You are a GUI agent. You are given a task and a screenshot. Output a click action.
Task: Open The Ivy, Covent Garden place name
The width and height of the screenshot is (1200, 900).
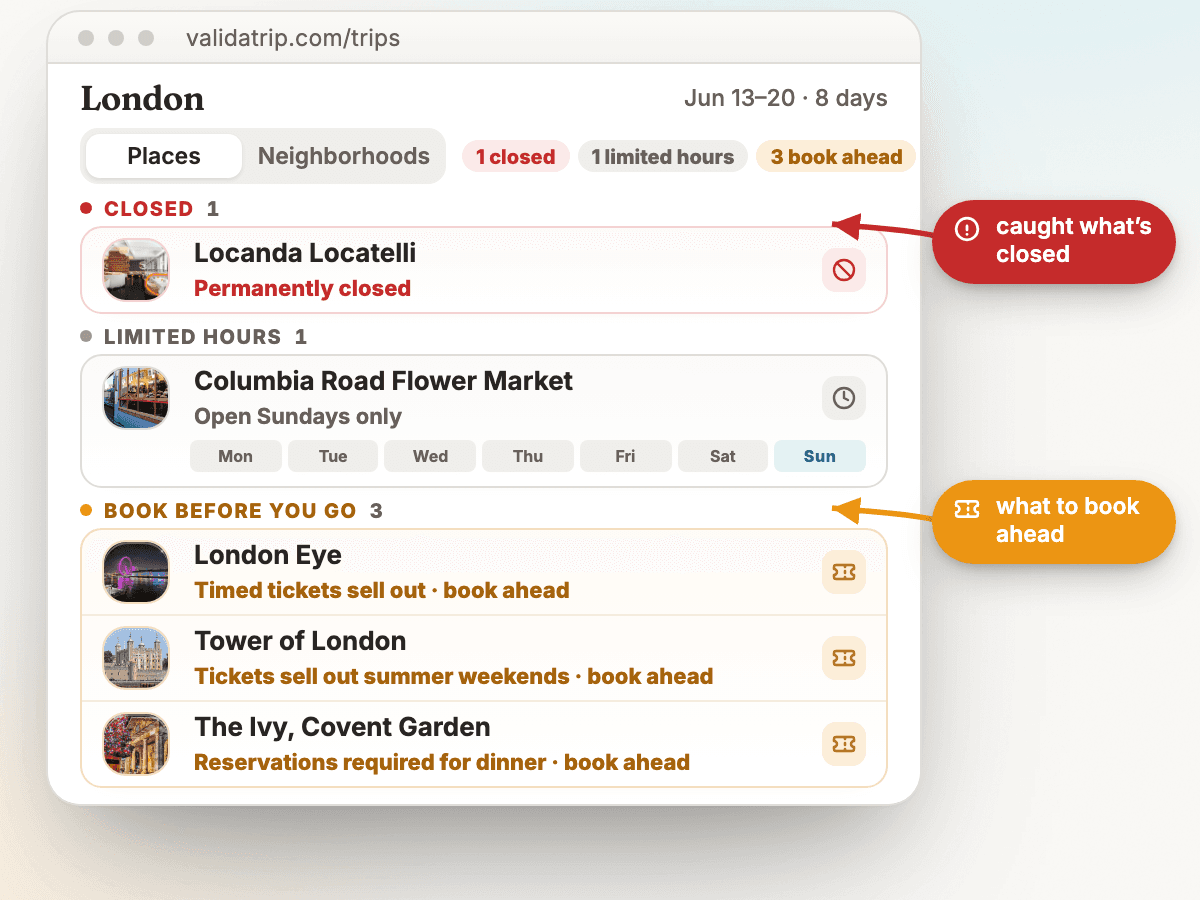342,727
